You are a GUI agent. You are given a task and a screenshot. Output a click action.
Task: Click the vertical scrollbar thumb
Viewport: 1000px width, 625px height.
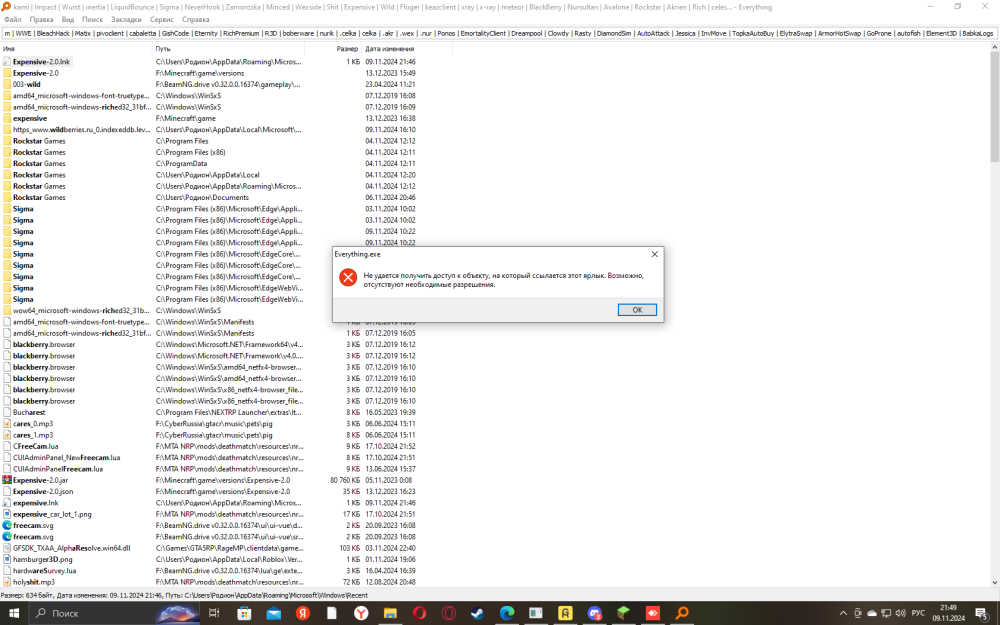click(x=994, y=107)
